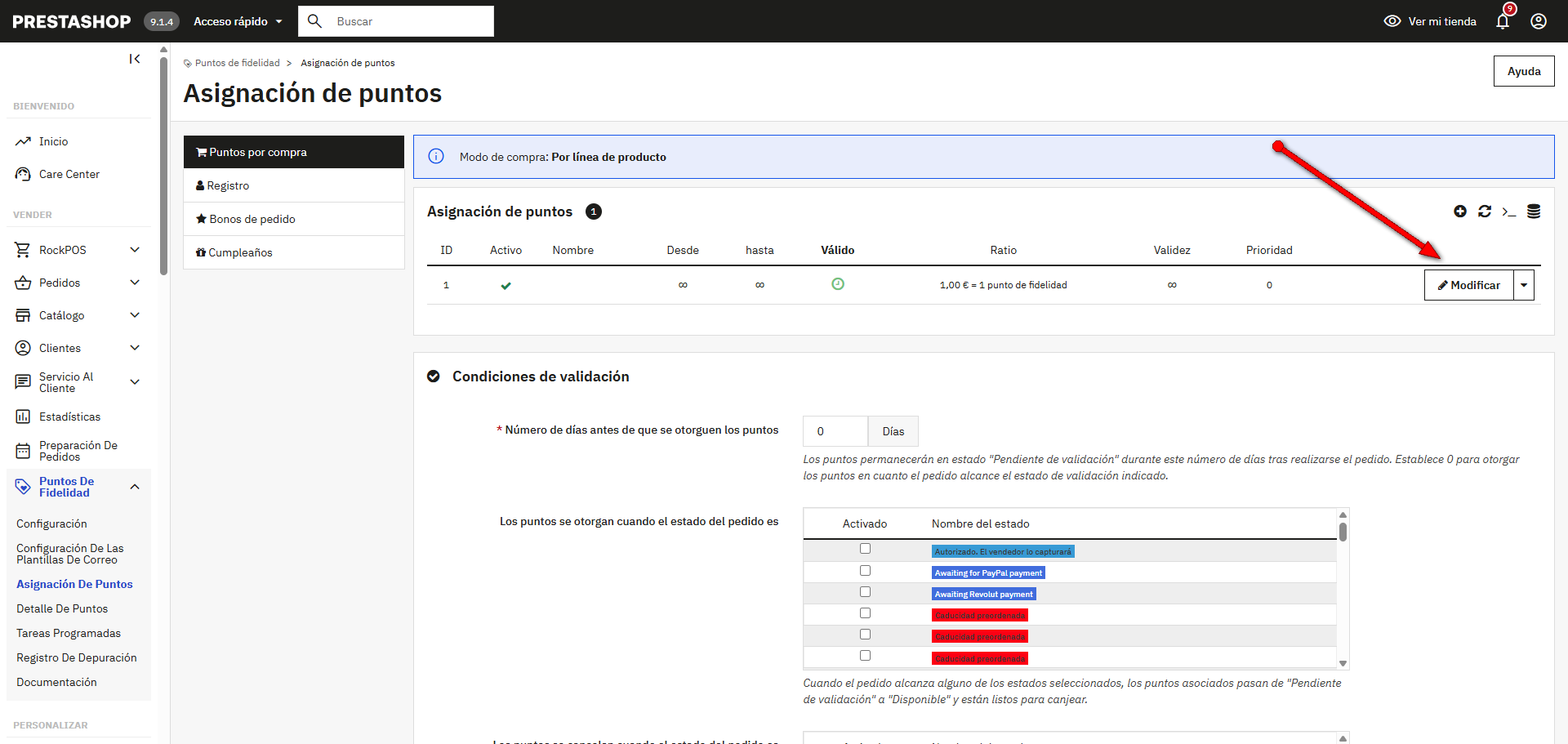Click the Ayuda button
1568x744 pixels.
click(x=1524, y=71)
